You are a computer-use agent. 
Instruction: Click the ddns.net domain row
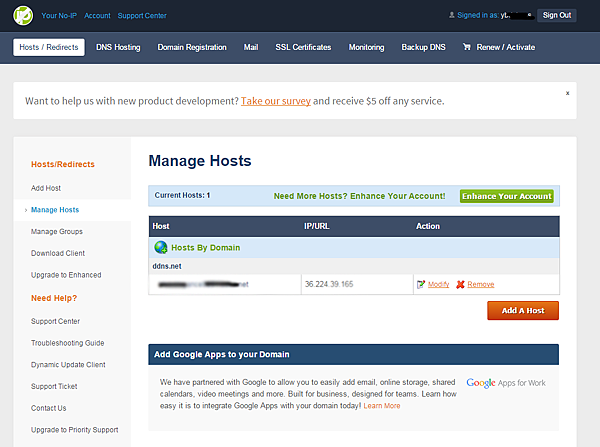pyautogui.click(x=354, y=266)
